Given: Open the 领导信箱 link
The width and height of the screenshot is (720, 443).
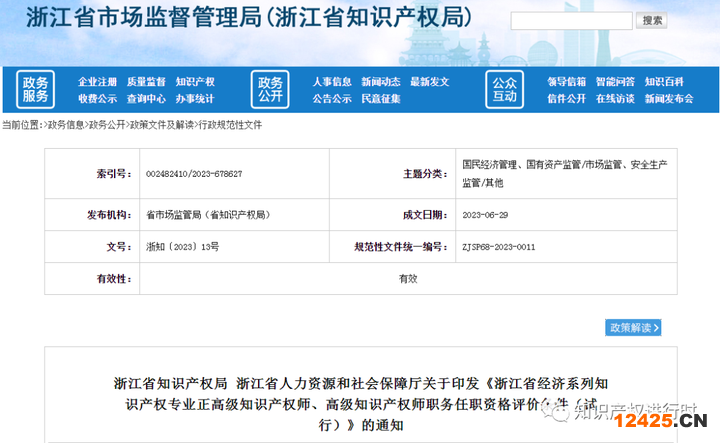Looking at the screenshot, I should point(566,82).
